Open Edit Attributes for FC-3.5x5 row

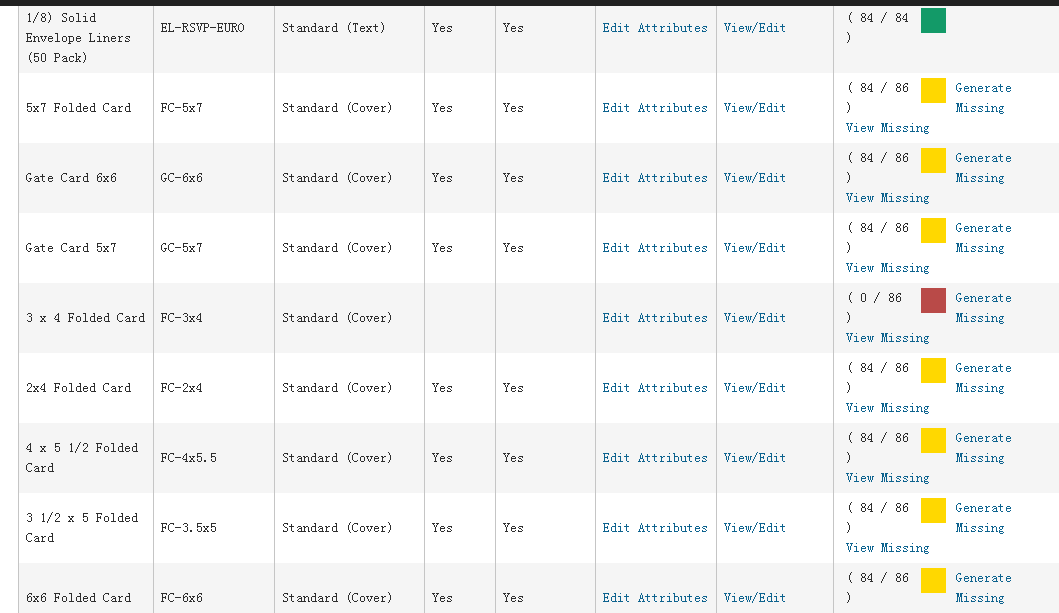[654, 528]
